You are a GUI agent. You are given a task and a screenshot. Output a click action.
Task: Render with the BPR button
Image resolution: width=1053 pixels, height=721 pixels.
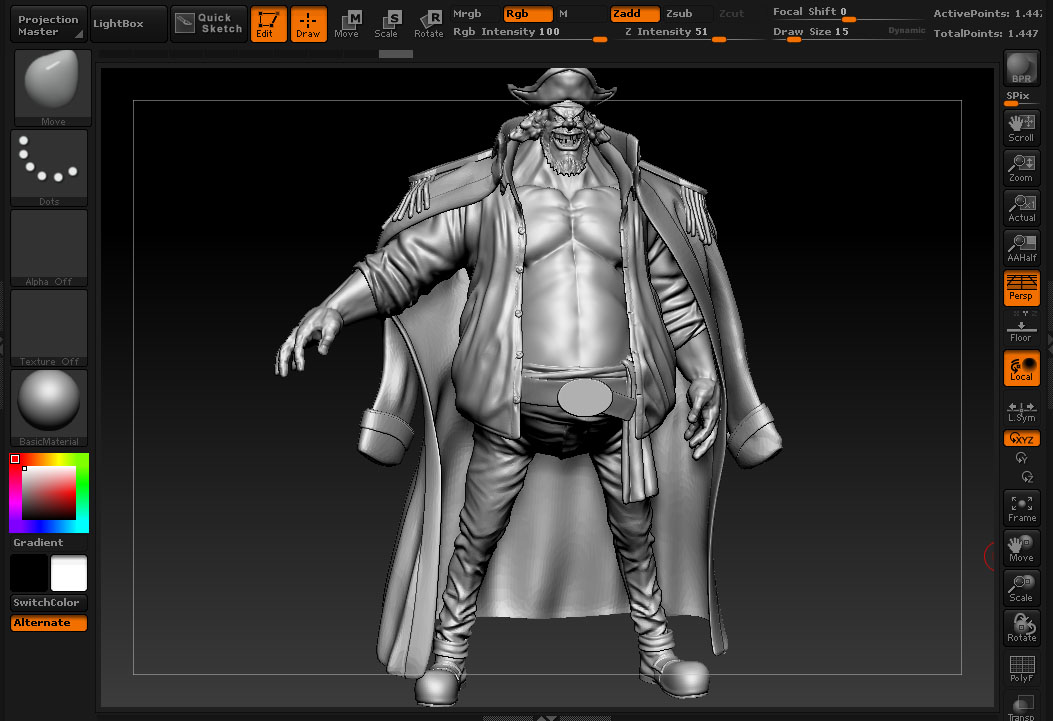point(1021,68)
